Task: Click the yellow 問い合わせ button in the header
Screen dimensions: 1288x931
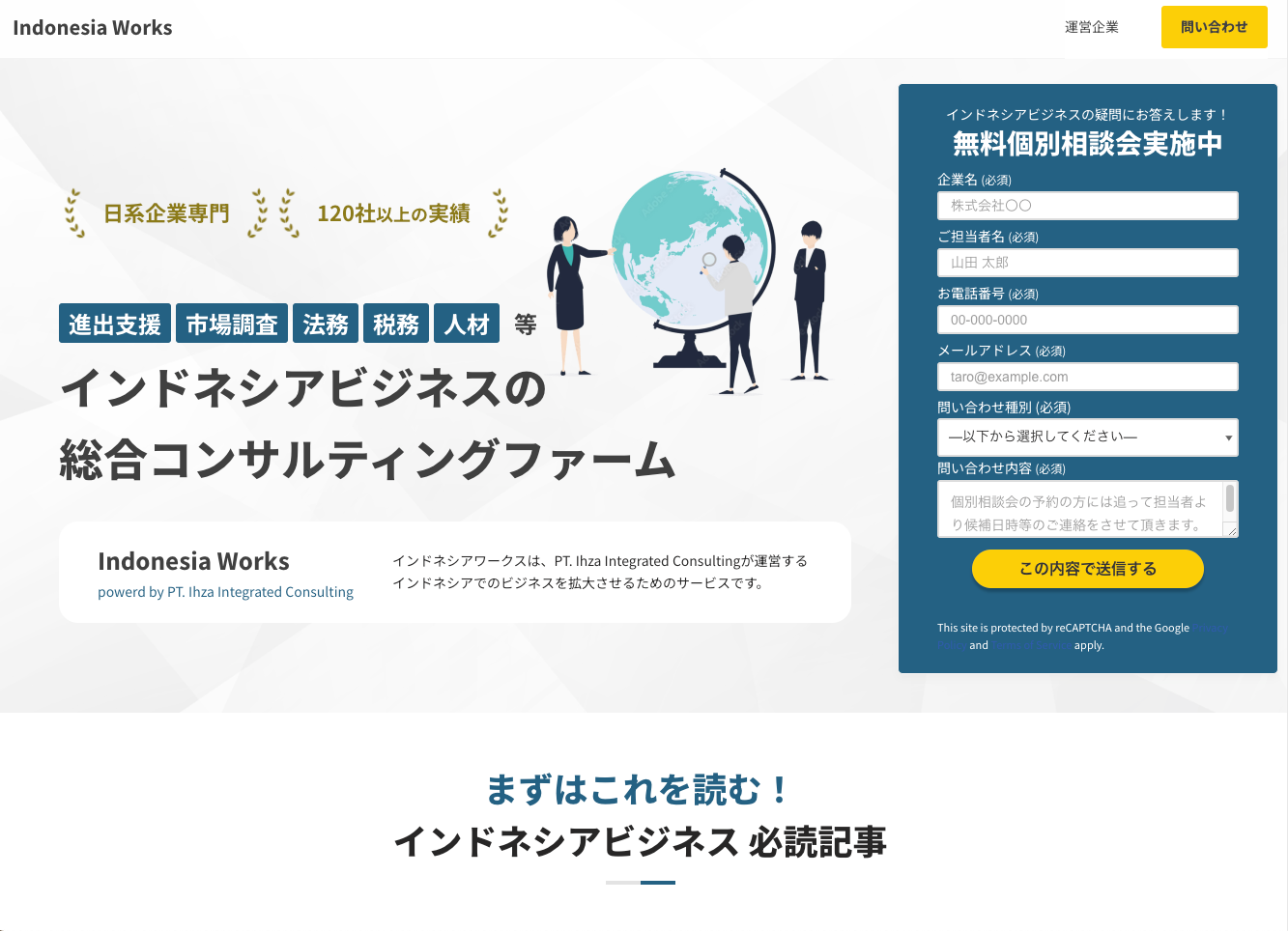Action: click(x=1214, y=27)
